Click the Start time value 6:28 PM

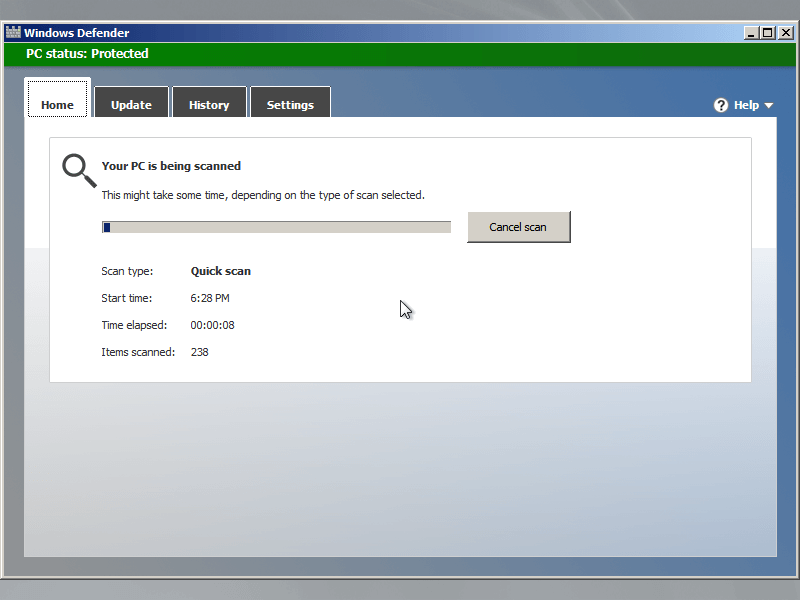click(x=210, y=298)
